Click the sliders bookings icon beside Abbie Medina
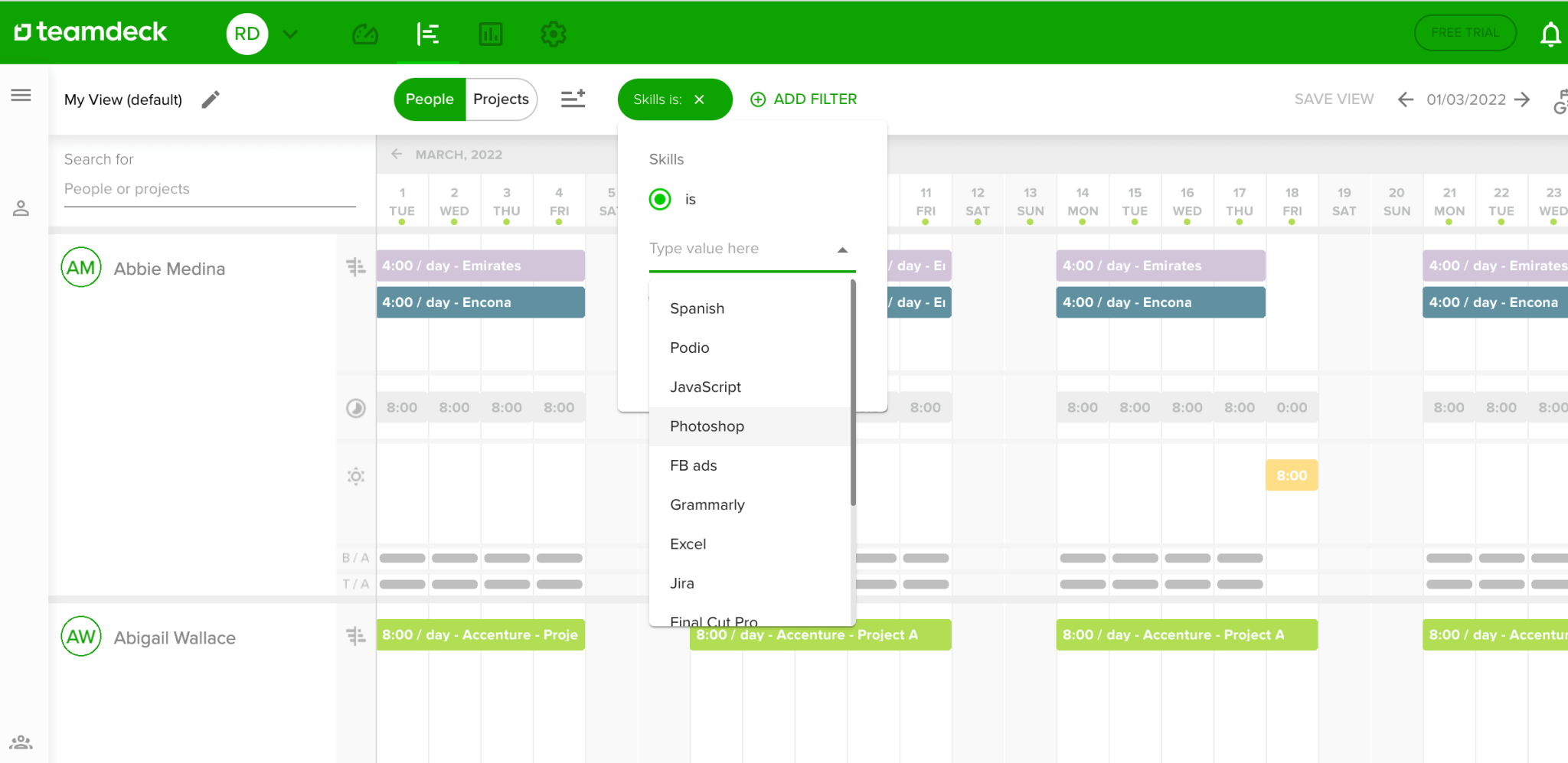Image resolution: width=1568 pixels, height=763 pixels. pyautogui.click(x=355, y=267)
